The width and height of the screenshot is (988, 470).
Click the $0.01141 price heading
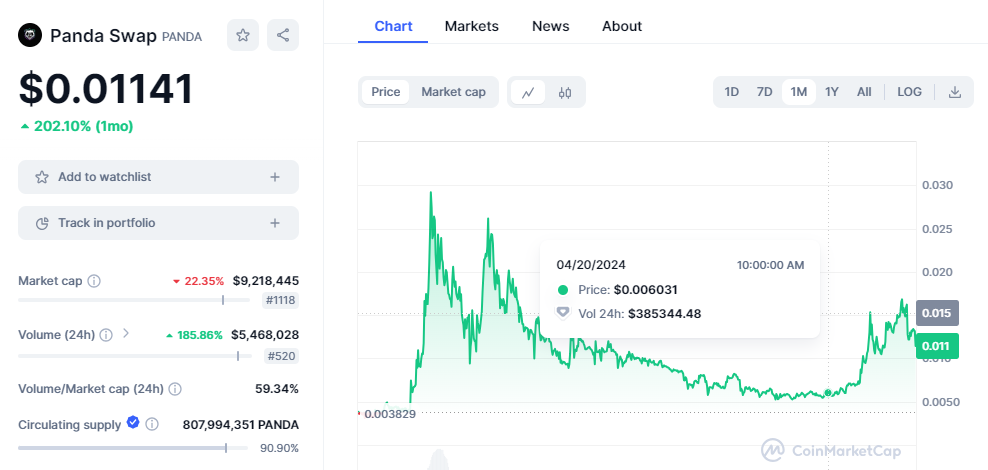tap(106, 89)
